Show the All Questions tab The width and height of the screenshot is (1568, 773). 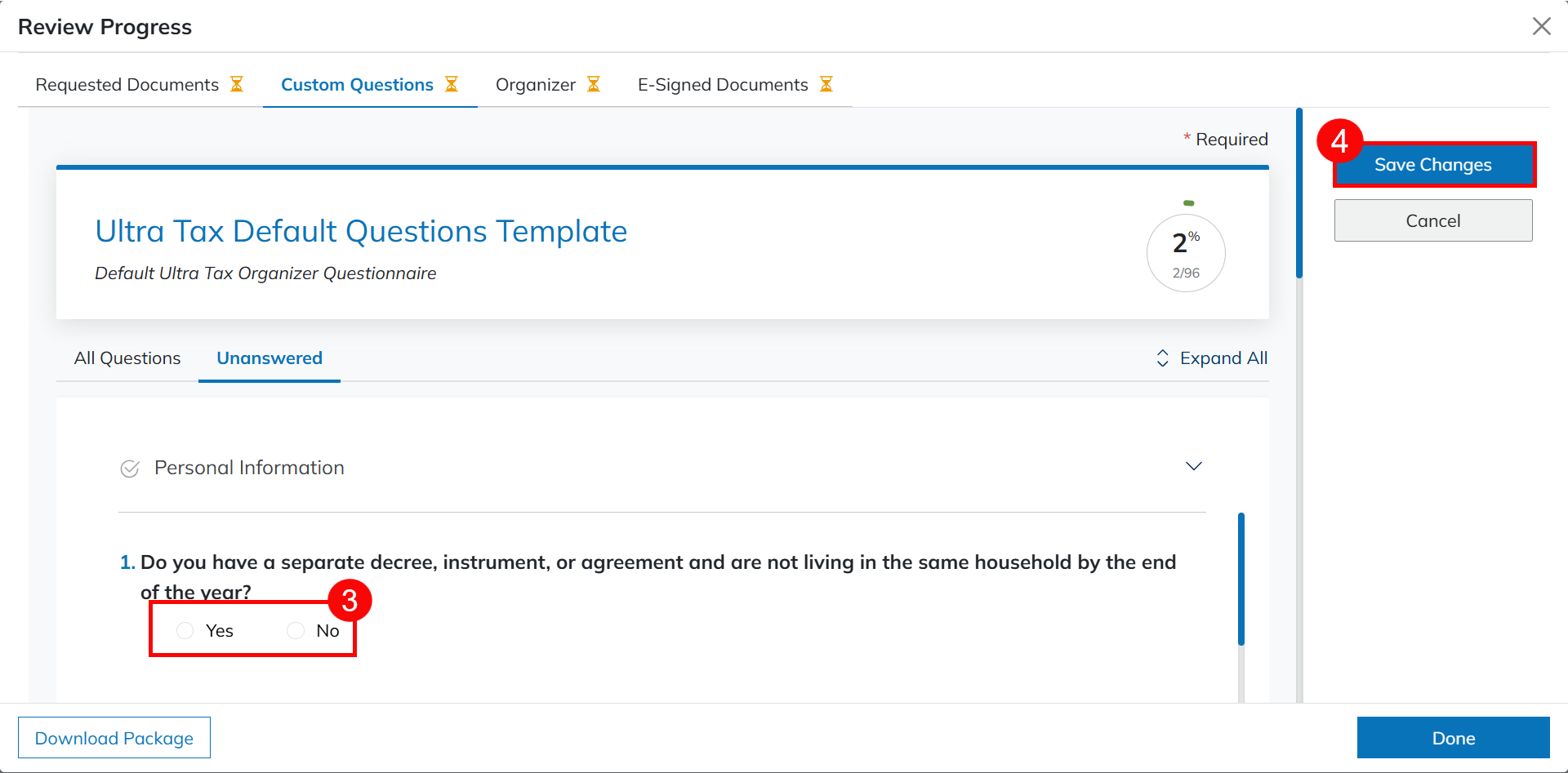coord(127,358)
